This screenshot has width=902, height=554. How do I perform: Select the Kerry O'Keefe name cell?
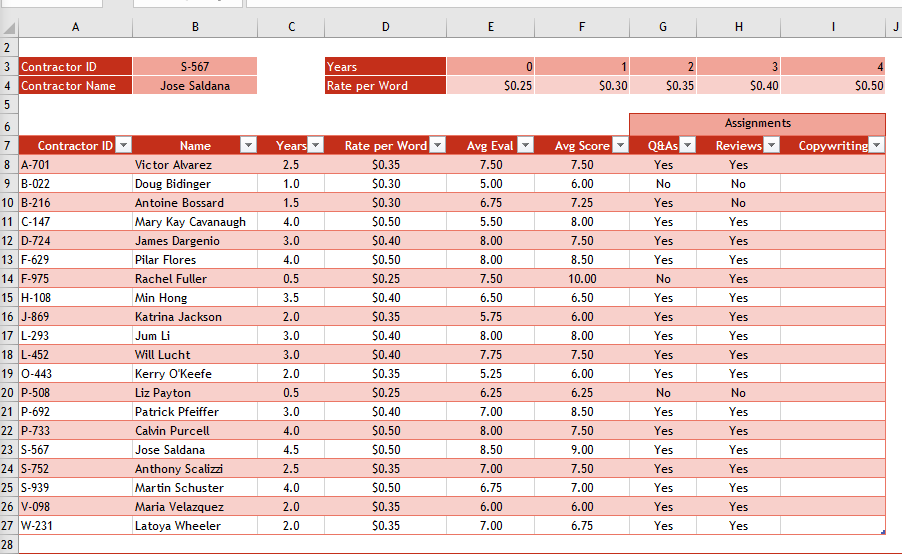coord(195,373)
